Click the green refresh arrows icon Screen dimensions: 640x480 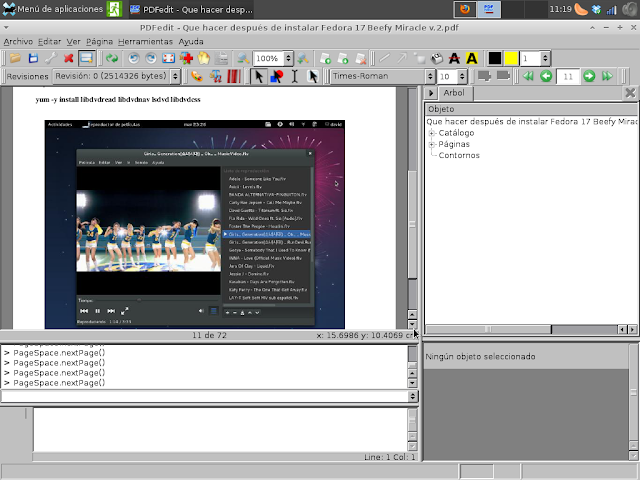pyautogui.click(x=112, y=58)
